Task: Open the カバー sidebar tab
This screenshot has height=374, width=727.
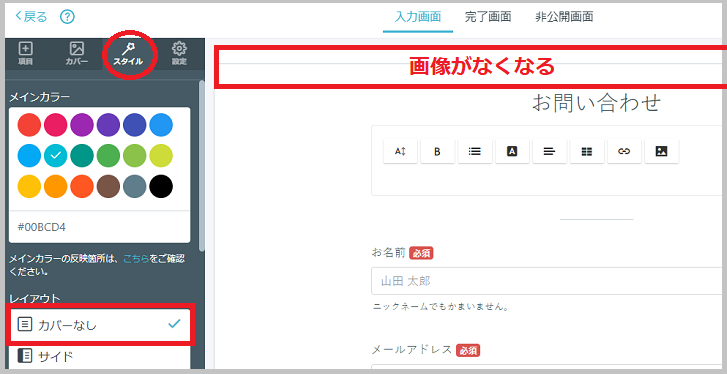Action: coord(77,54)
